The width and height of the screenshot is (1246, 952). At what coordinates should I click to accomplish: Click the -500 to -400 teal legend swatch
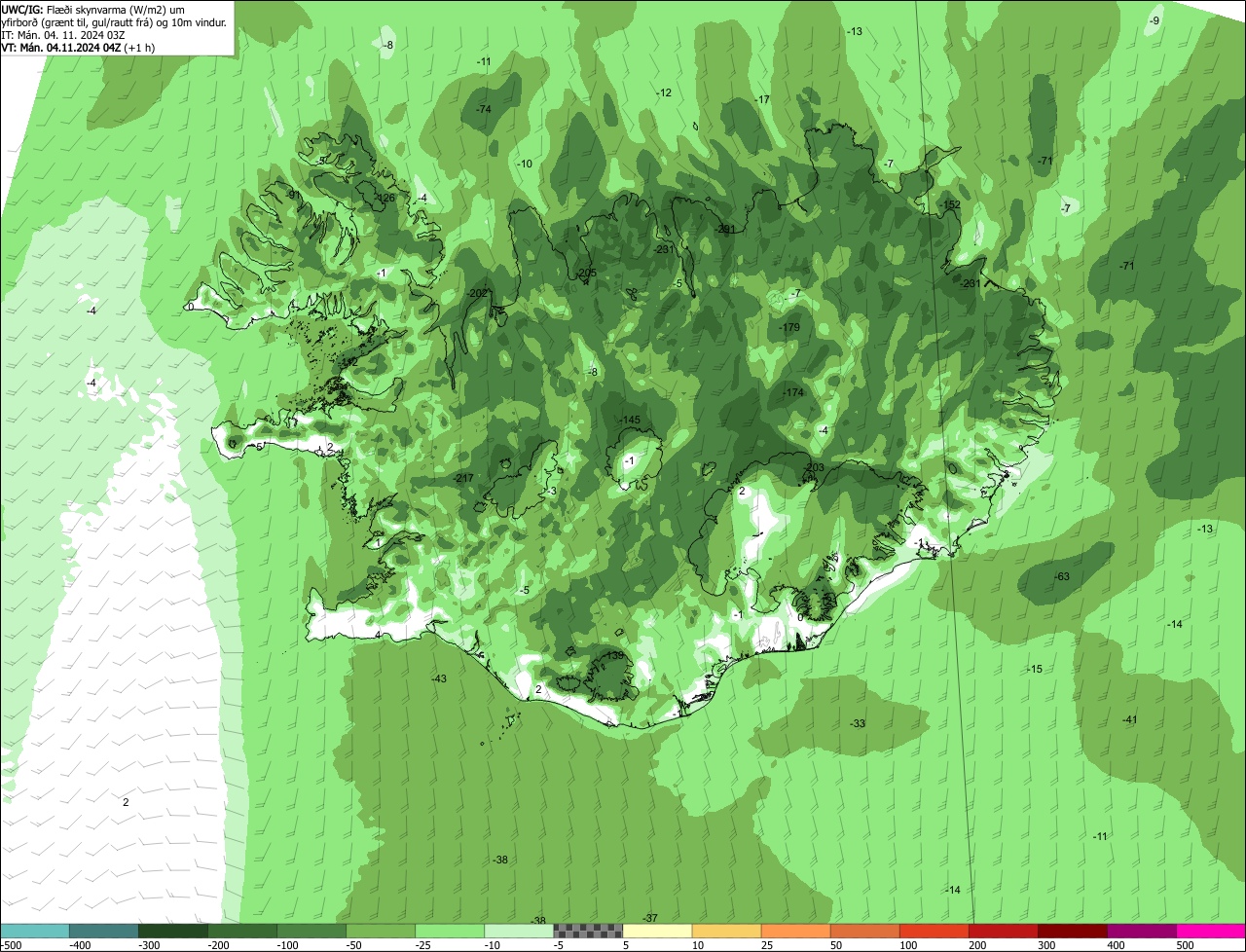point(35,931)
